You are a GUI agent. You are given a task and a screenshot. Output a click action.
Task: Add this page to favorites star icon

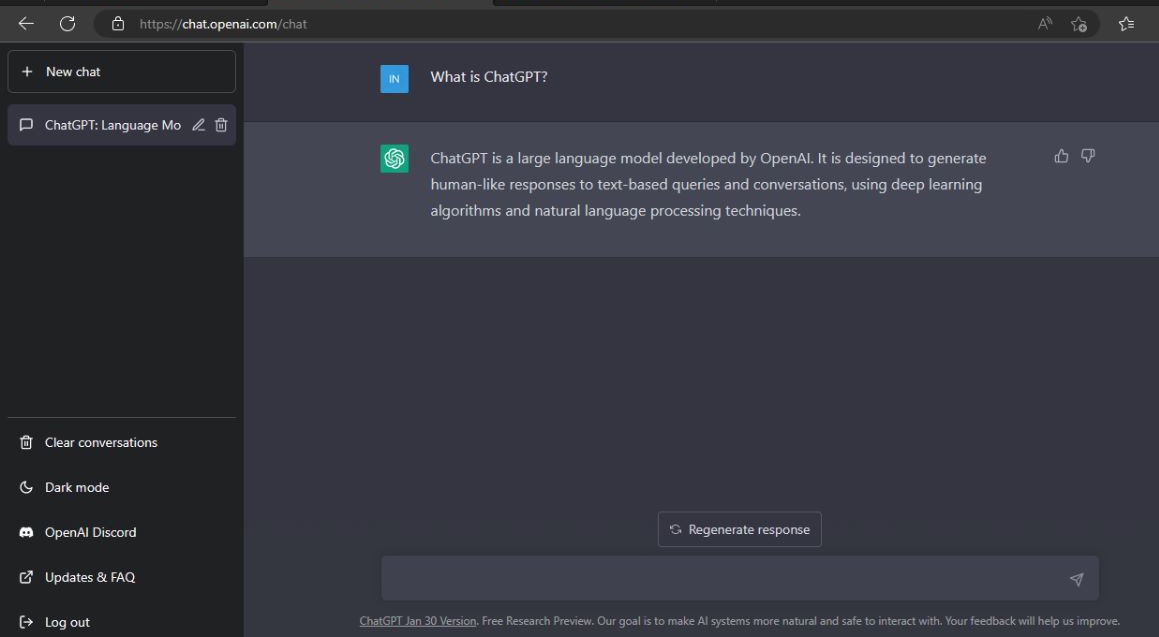pos(1078,24)
